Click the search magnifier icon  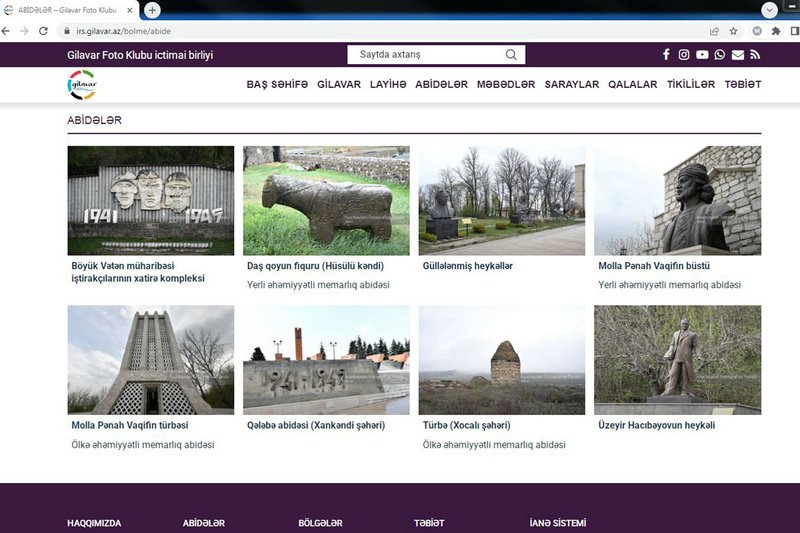(512, 55)
